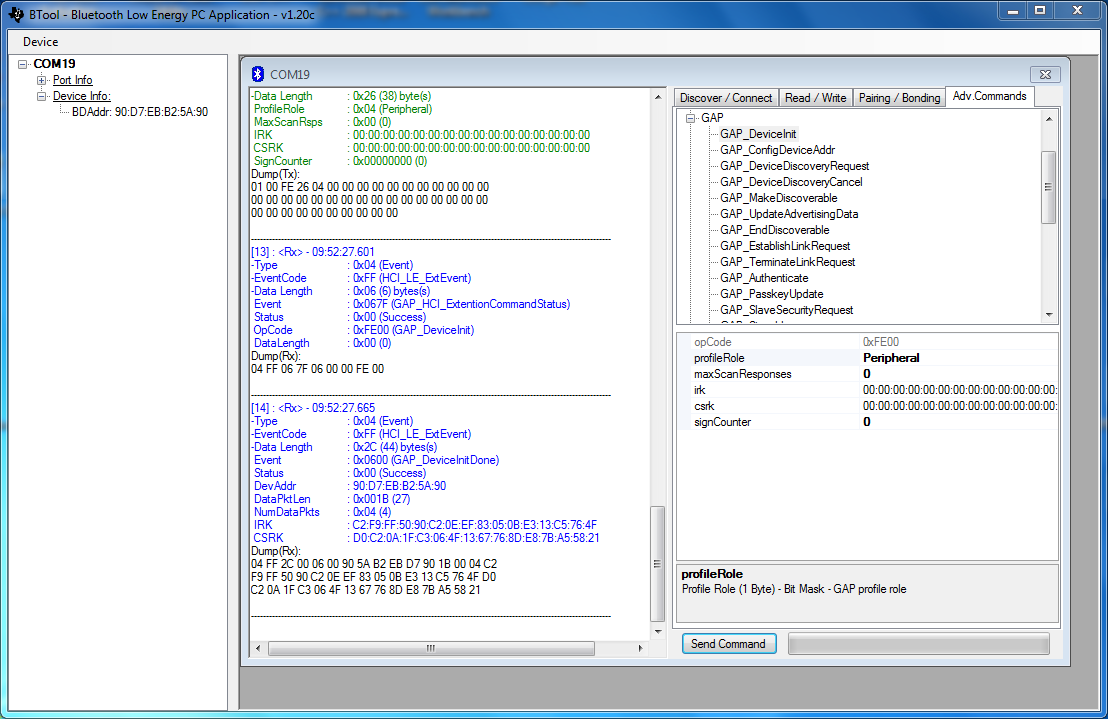Click the ProfileRole 0x04 (Peripheral) log line
Viewport: 1108px width, 719px height.
(343, 109)
